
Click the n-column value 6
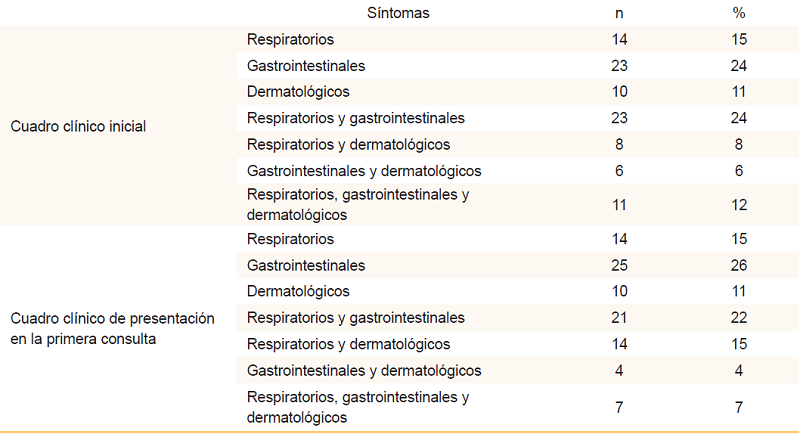(x=620, y=170)
